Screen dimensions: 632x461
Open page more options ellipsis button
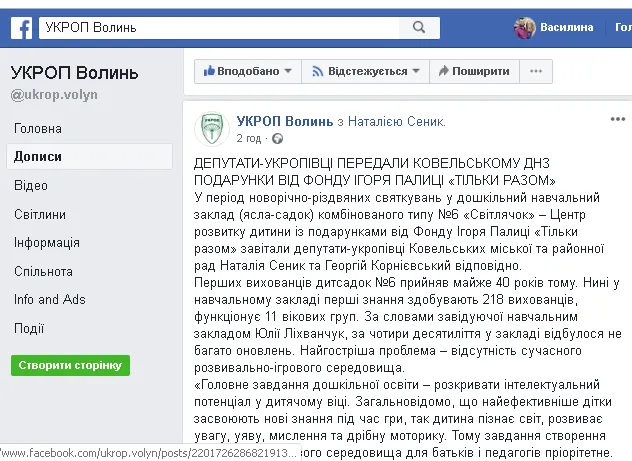[536, 71]
